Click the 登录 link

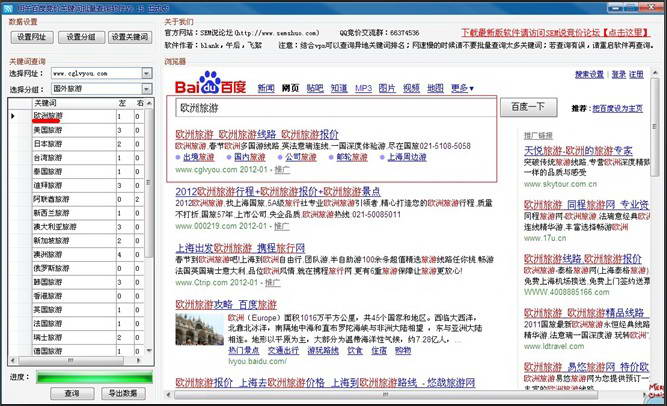[x=619, y=74]
